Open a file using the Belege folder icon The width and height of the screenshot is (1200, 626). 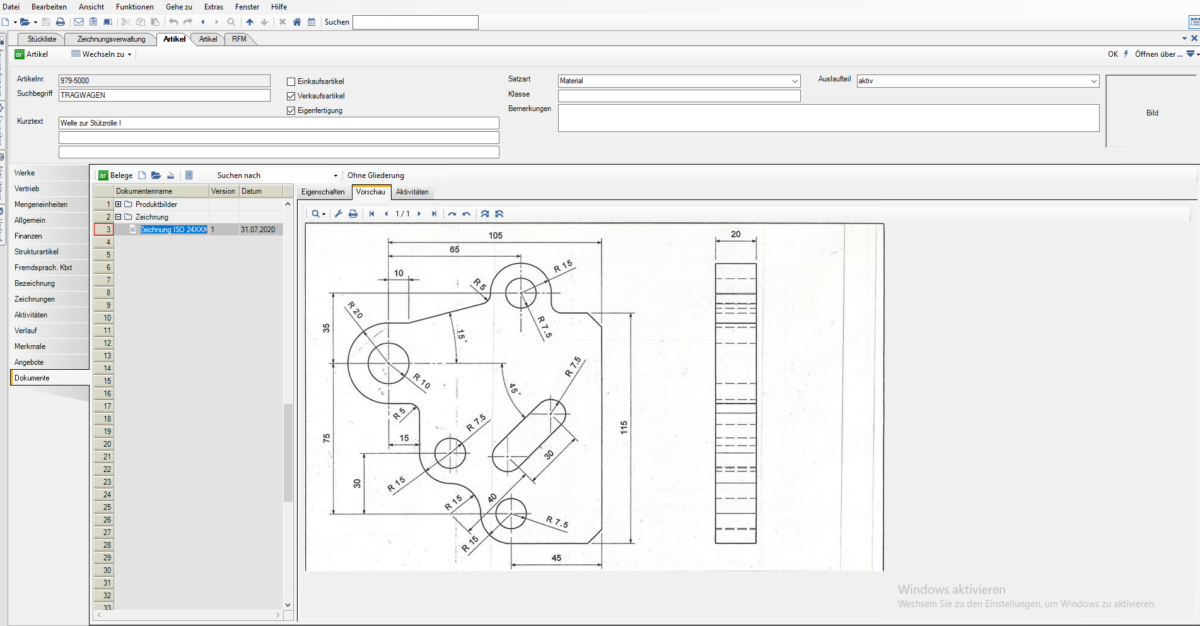point(156,175)
